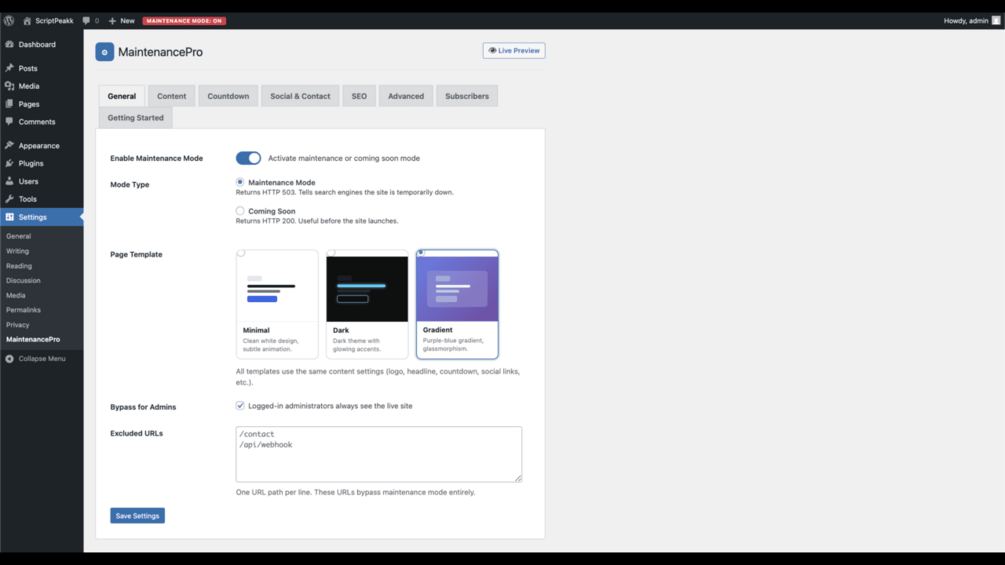Screen dimensions: 1005x565
Task: Click the Pages sidebar icon
Action: [10, 104]
